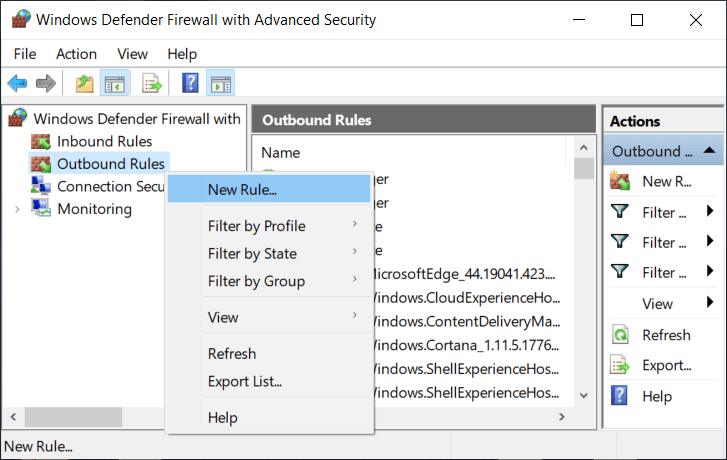Screen dimensions: 727x460
Task: Click the Refresh icon in Actions pane
Action: click(620, 334)
